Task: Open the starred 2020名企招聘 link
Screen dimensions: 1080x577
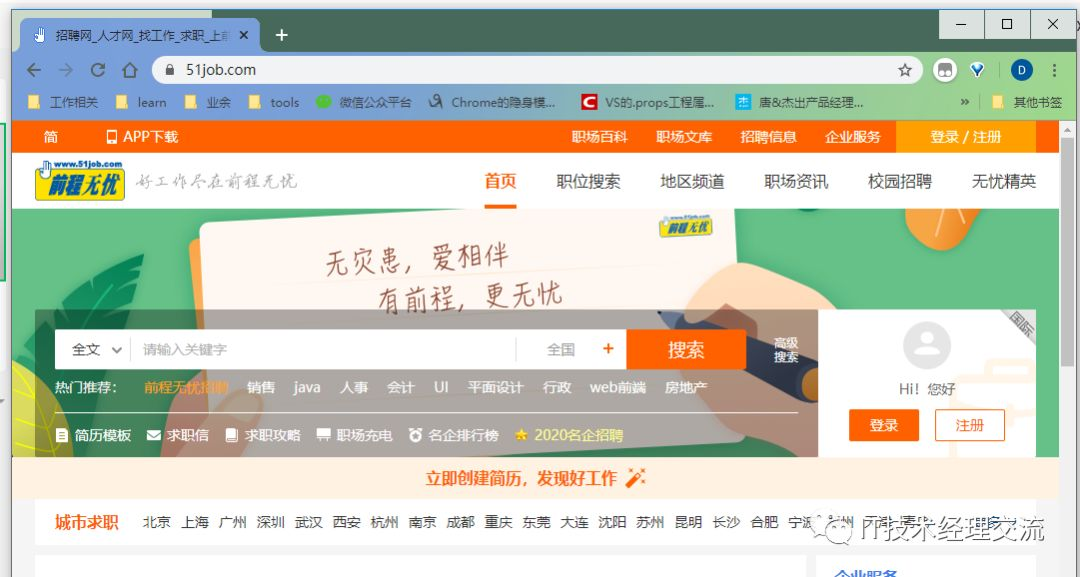Action: point(569,435)
